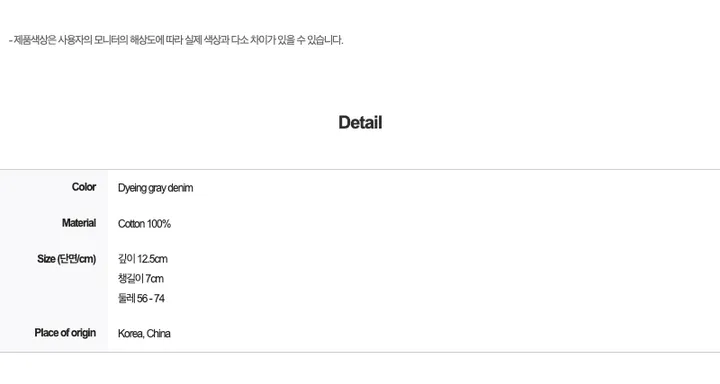This screenshot has height=384, width=720.
Task: Click the Cotton 100% text
Action: (x=144, y=224)
